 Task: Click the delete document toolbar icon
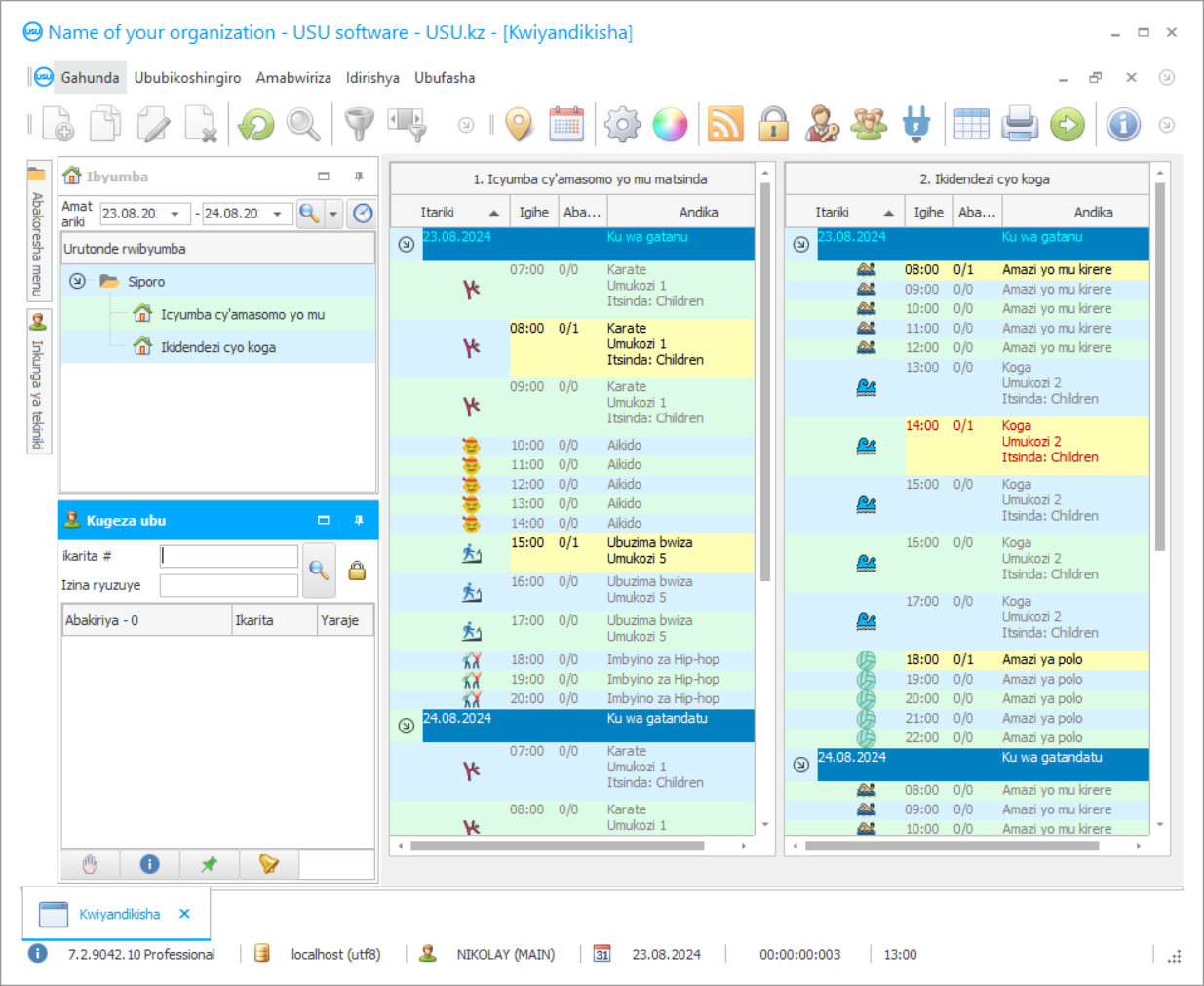click(201, 125)
